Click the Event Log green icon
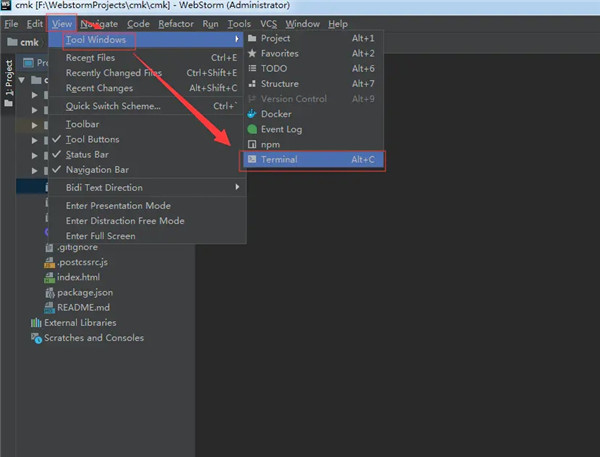This screenshot has width=600, height=457. (252, 129)
